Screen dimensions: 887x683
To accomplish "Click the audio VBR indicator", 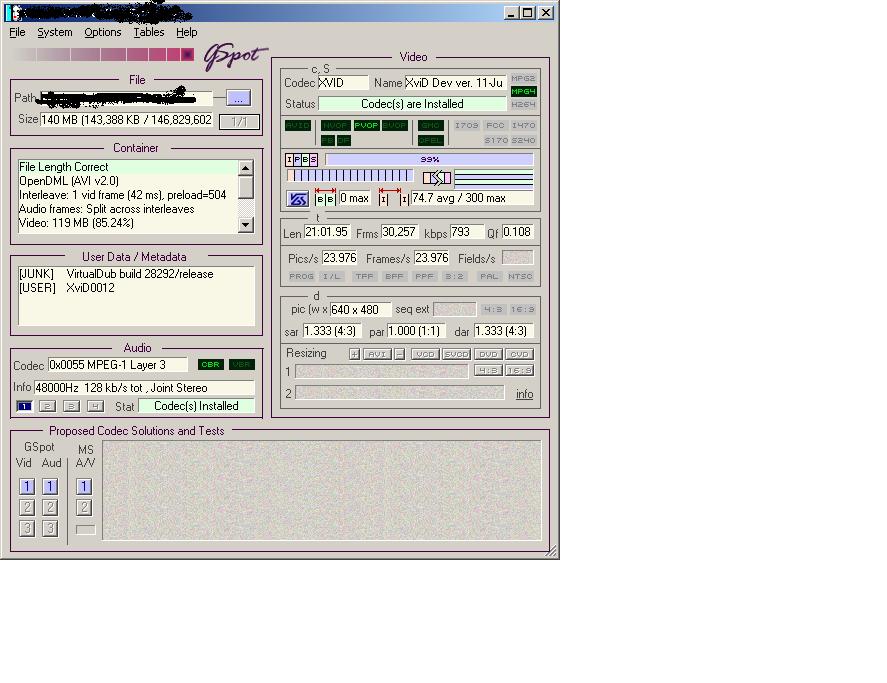I will (x=242, y=364).
